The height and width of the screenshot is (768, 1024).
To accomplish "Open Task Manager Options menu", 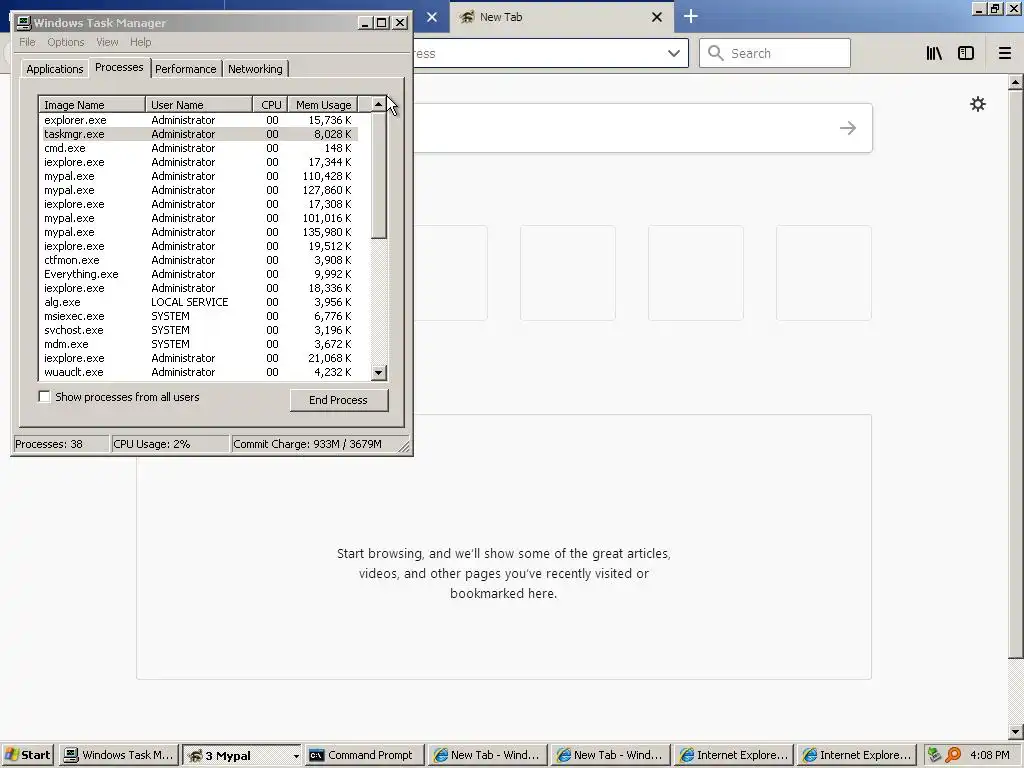I will coord(65,42).
